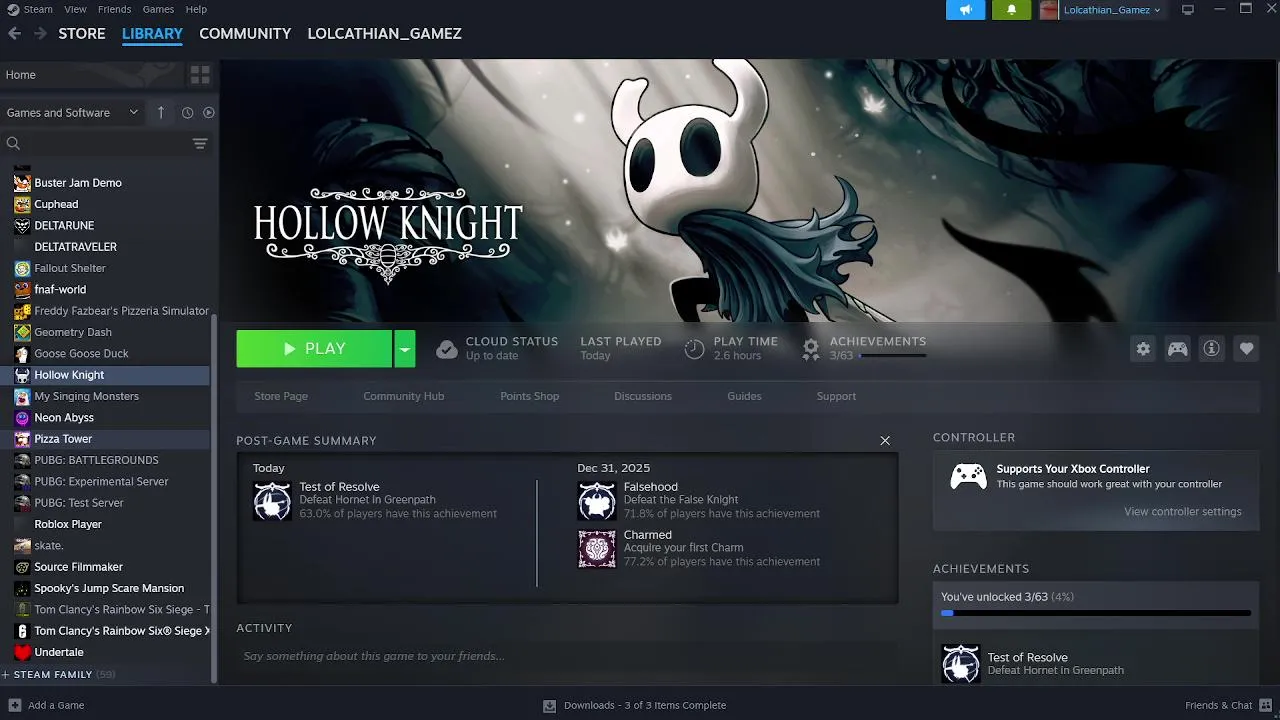Open the Games and Software dropdown
This screenshot has width=1280, height=720.
72,113
